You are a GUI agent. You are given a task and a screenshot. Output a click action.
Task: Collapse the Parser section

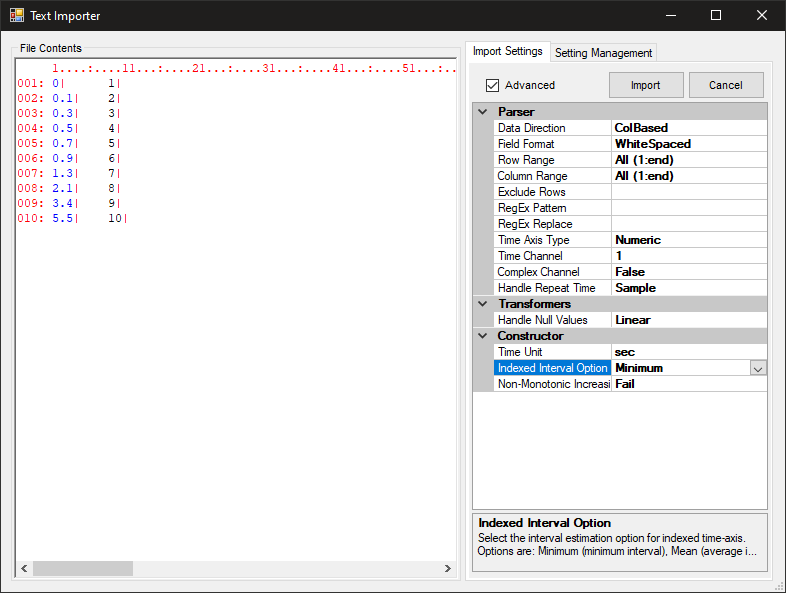(483, 112)
